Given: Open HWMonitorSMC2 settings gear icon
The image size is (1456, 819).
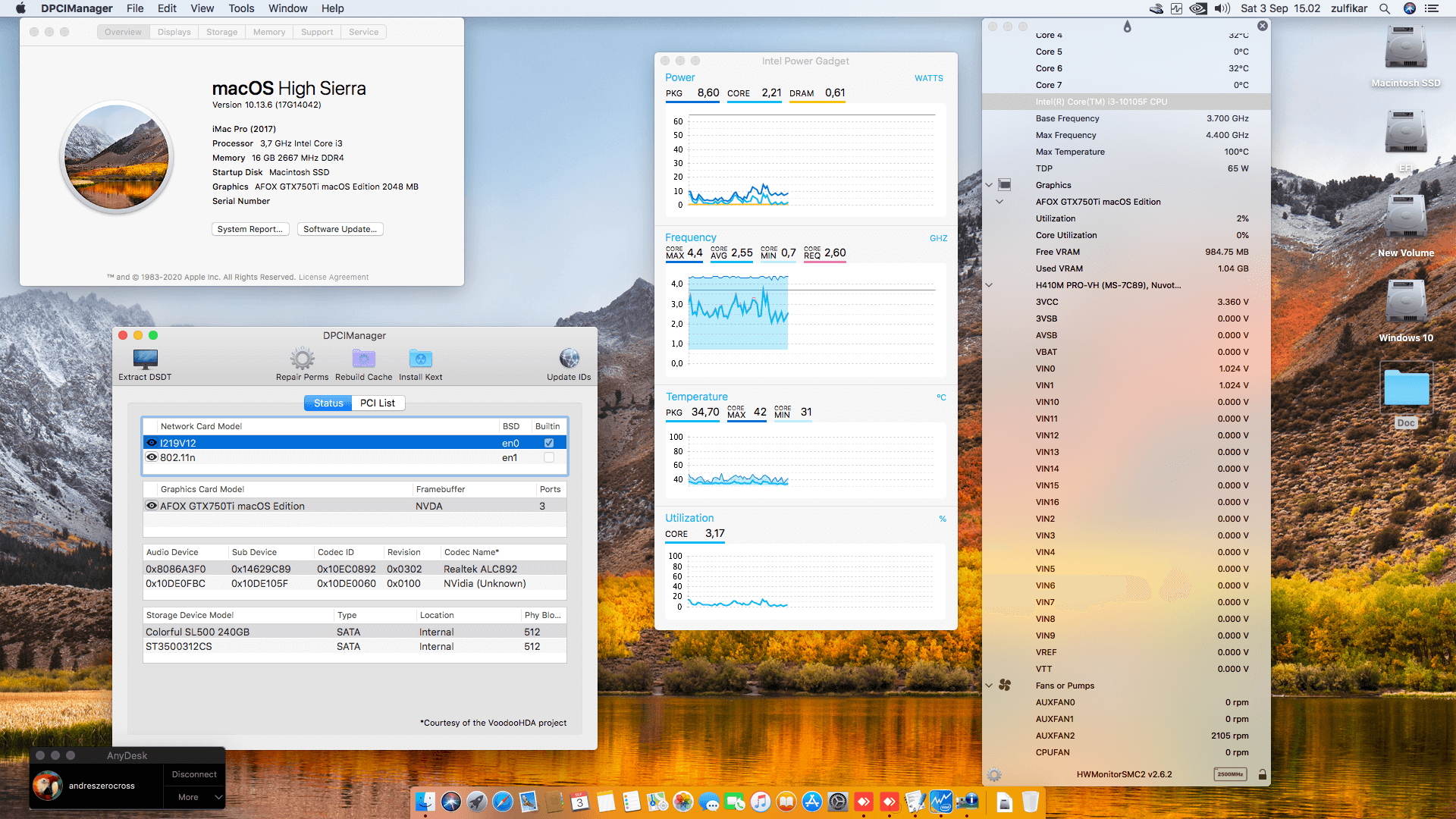Looking at the screenshot, I should tap(994, 774).
